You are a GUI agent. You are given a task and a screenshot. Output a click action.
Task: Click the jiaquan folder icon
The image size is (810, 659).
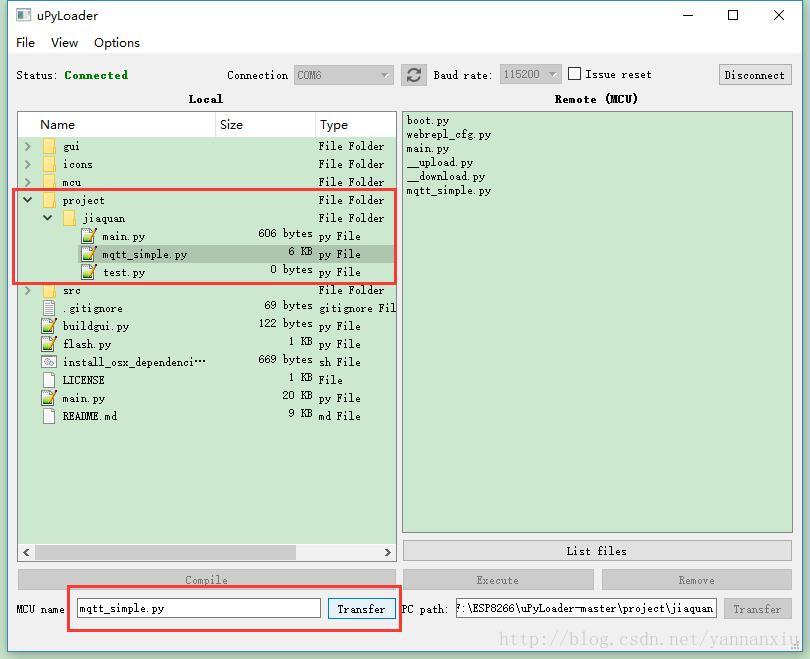point(69,218)
